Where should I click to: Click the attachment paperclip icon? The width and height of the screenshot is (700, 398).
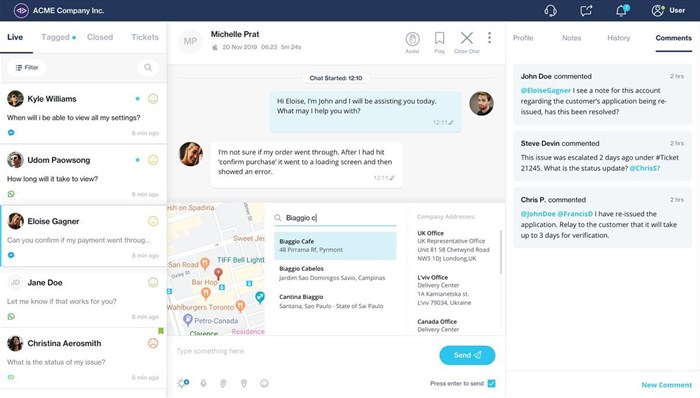click(223, 383)
